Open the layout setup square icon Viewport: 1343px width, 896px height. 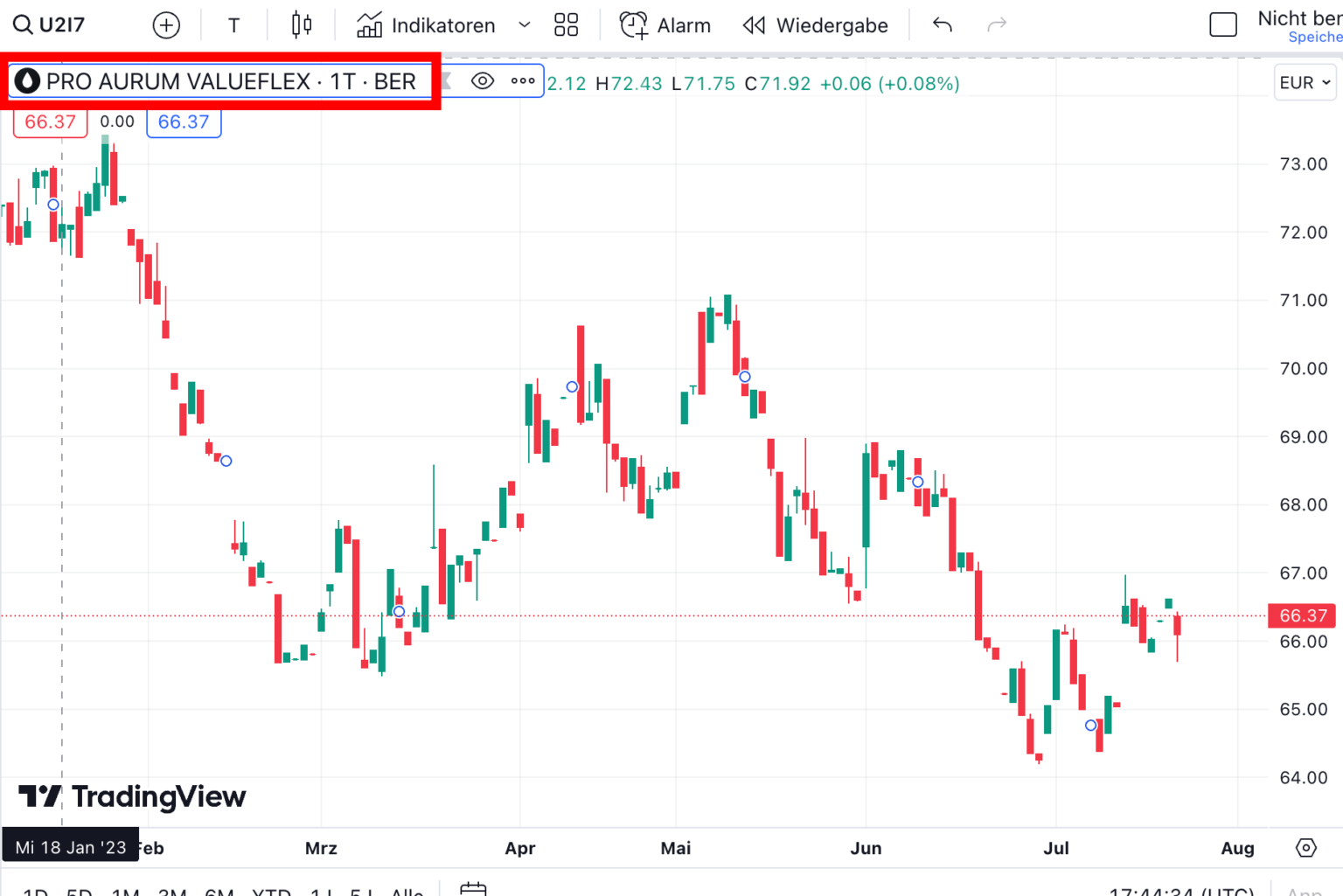[1223, 25]
